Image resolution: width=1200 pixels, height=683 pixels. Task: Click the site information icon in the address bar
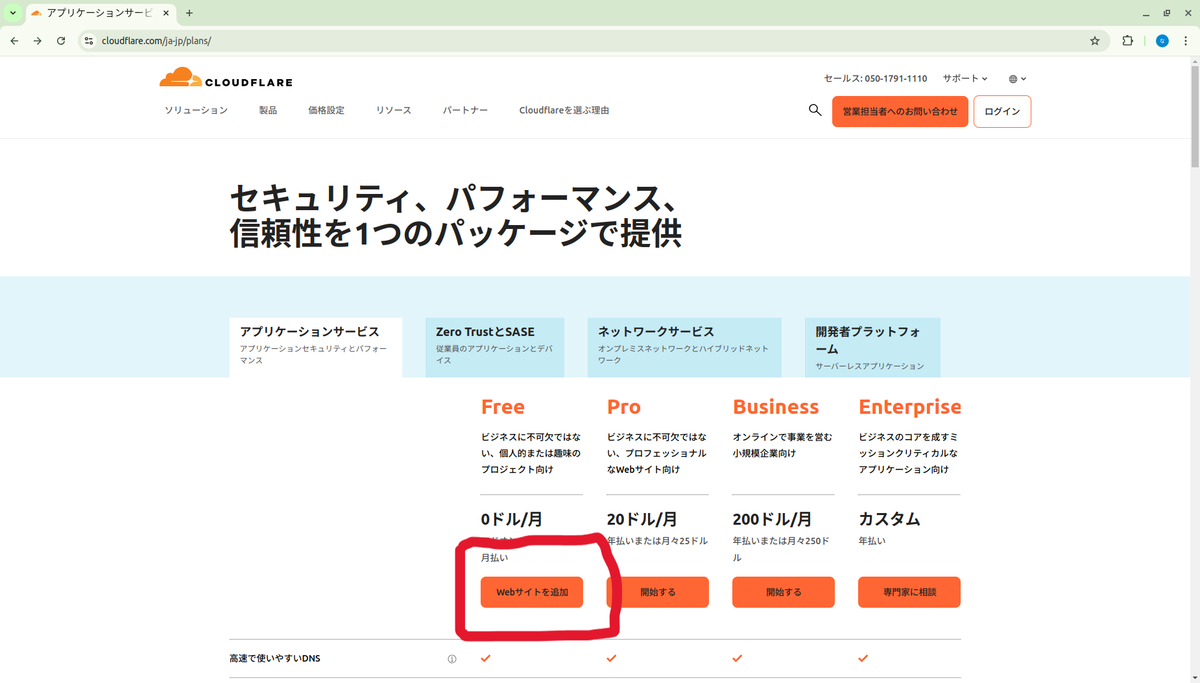(88, 41)
